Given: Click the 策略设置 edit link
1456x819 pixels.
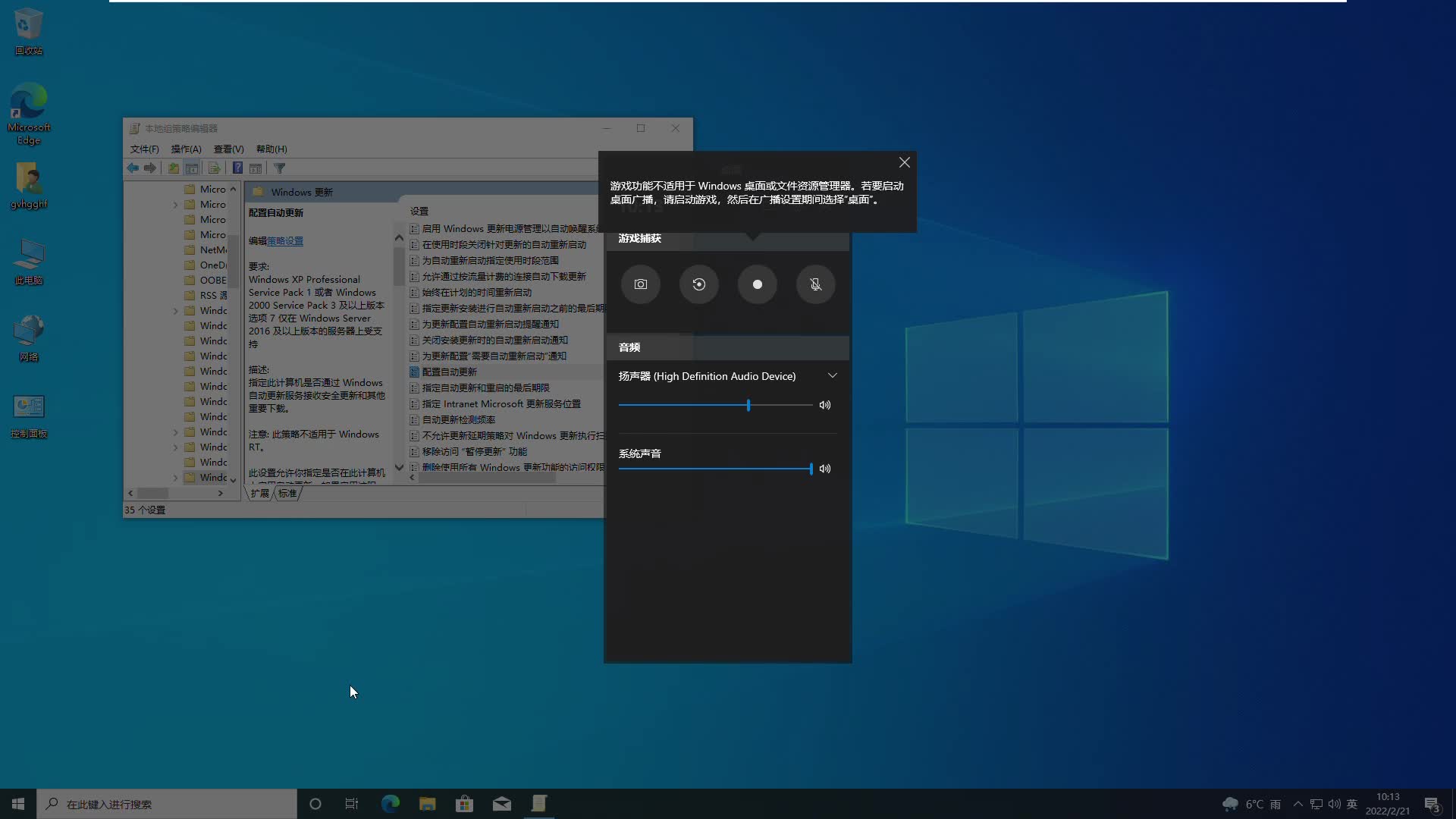Looking at the screenshot, I should [x=286, y=240].
